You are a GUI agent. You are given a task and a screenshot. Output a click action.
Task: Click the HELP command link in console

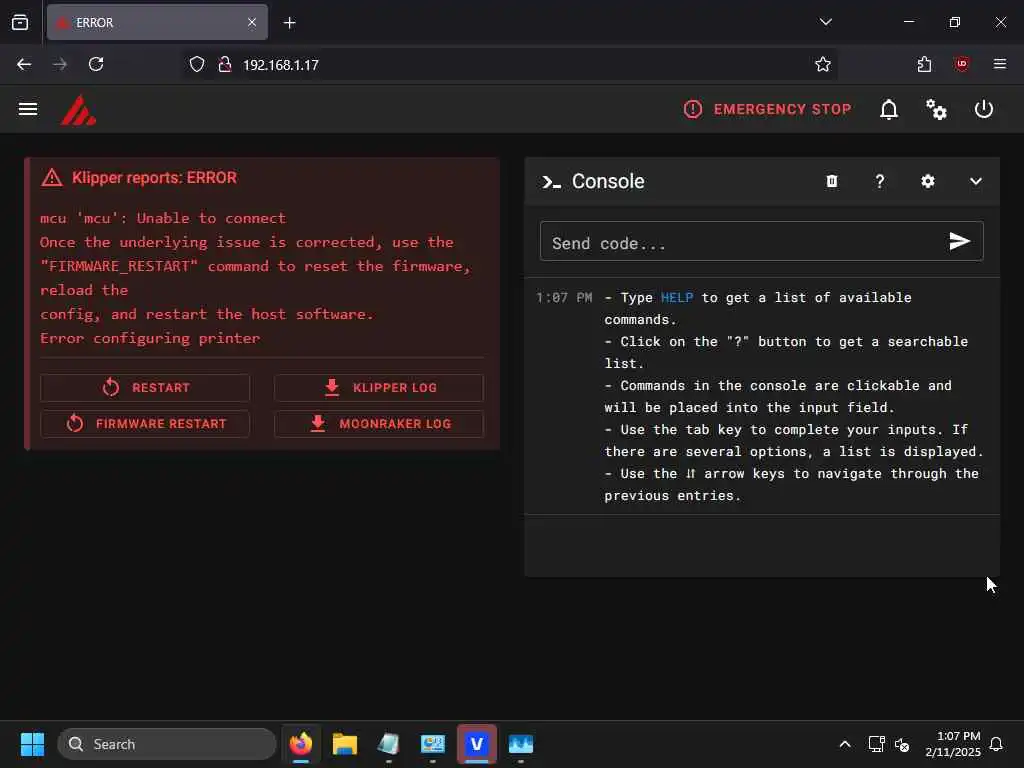(677, 297)
